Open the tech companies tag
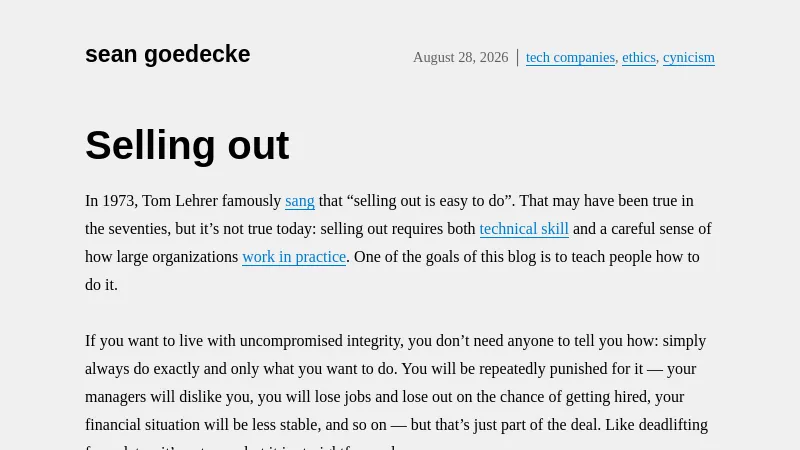Viewport: 800px width, 450px height. pos(570,57)
